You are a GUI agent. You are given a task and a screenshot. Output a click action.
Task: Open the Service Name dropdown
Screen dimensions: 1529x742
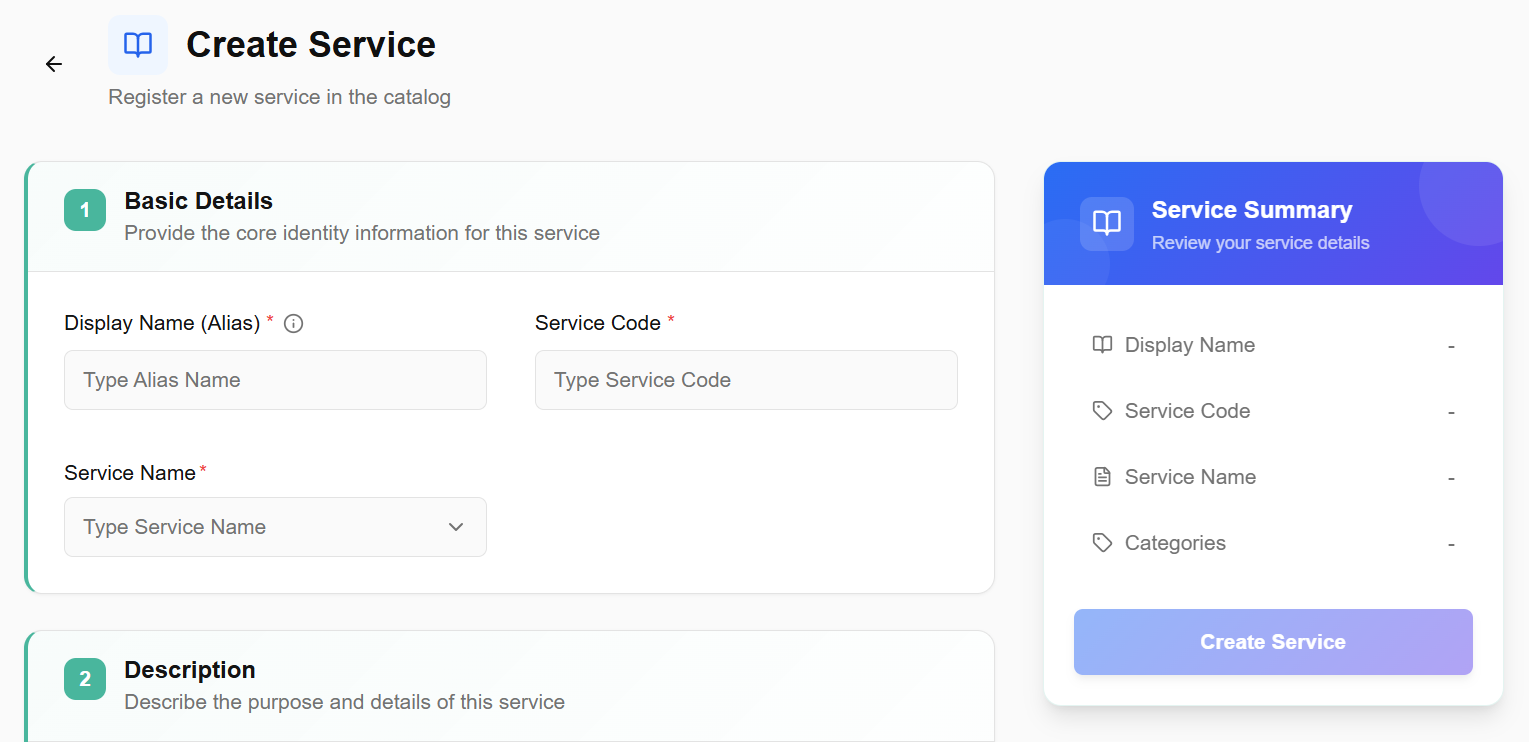[x=275, y=527]
